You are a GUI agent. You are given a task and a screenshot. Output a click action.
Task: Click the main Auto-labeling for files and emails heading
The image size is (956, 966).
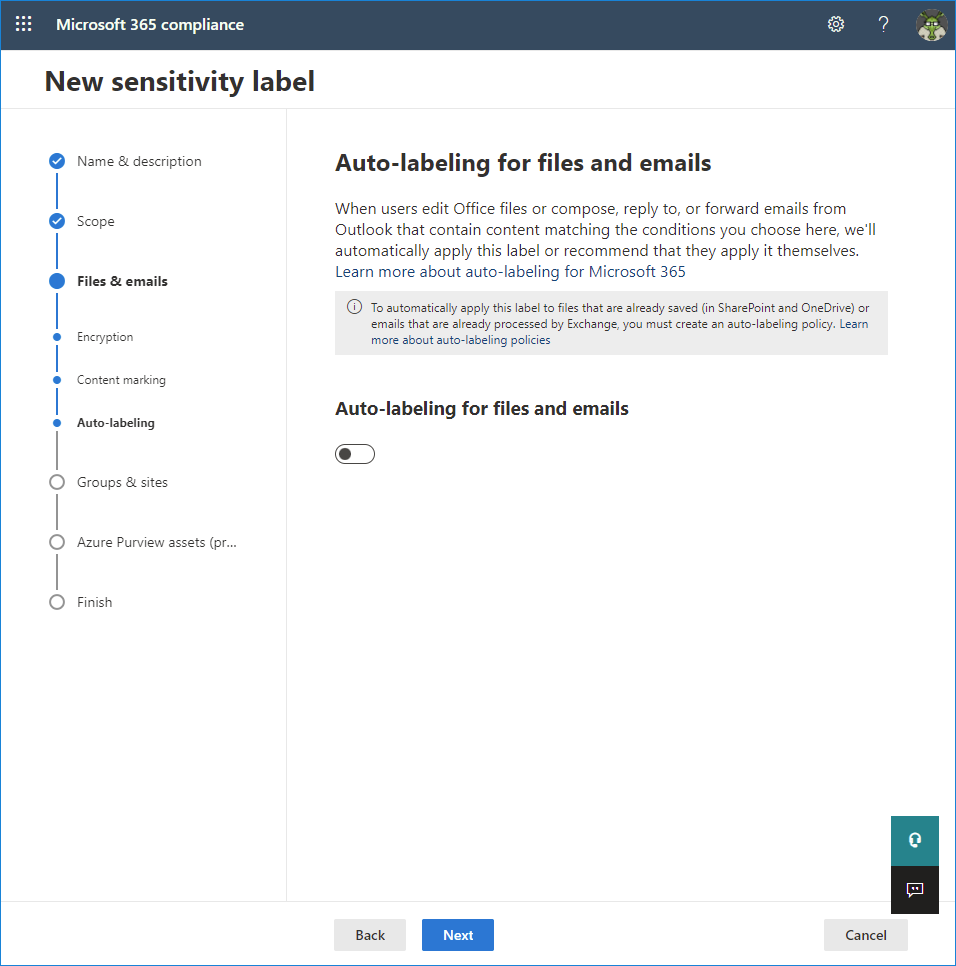523,163
